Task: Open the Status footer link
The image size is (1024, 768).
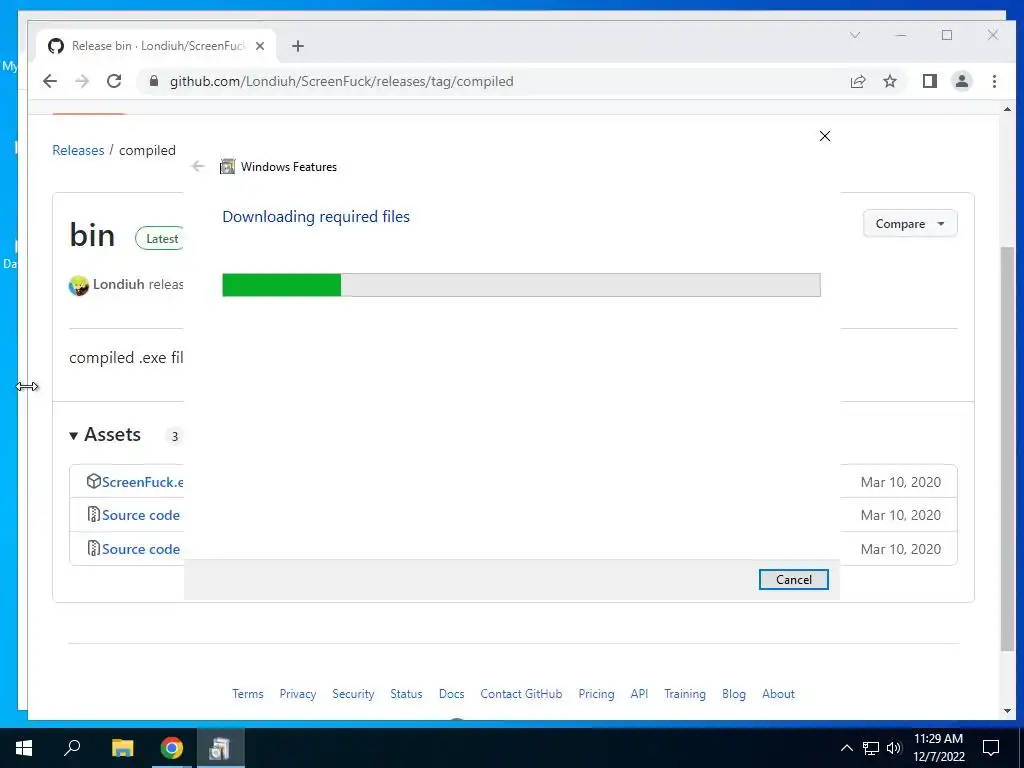Action: tap(406, 694)
